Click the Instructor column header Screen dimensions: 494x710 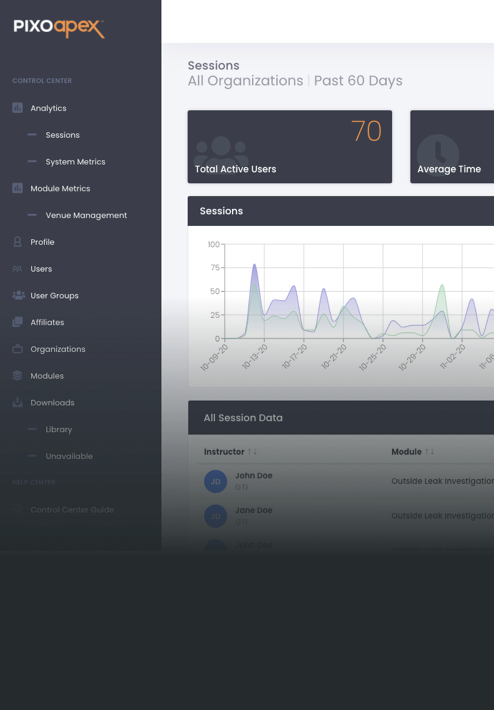click(x=224, y=451)
